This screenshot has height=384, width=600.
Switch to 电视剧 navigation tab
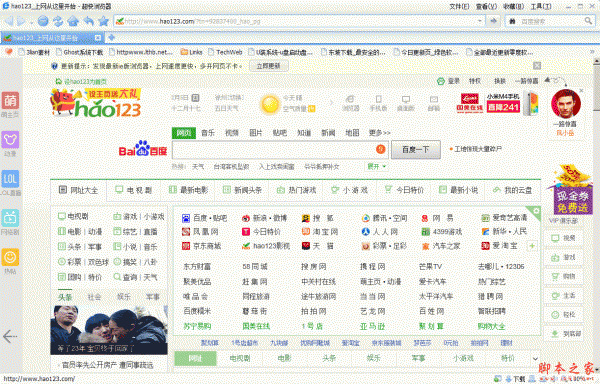point(134,190)
